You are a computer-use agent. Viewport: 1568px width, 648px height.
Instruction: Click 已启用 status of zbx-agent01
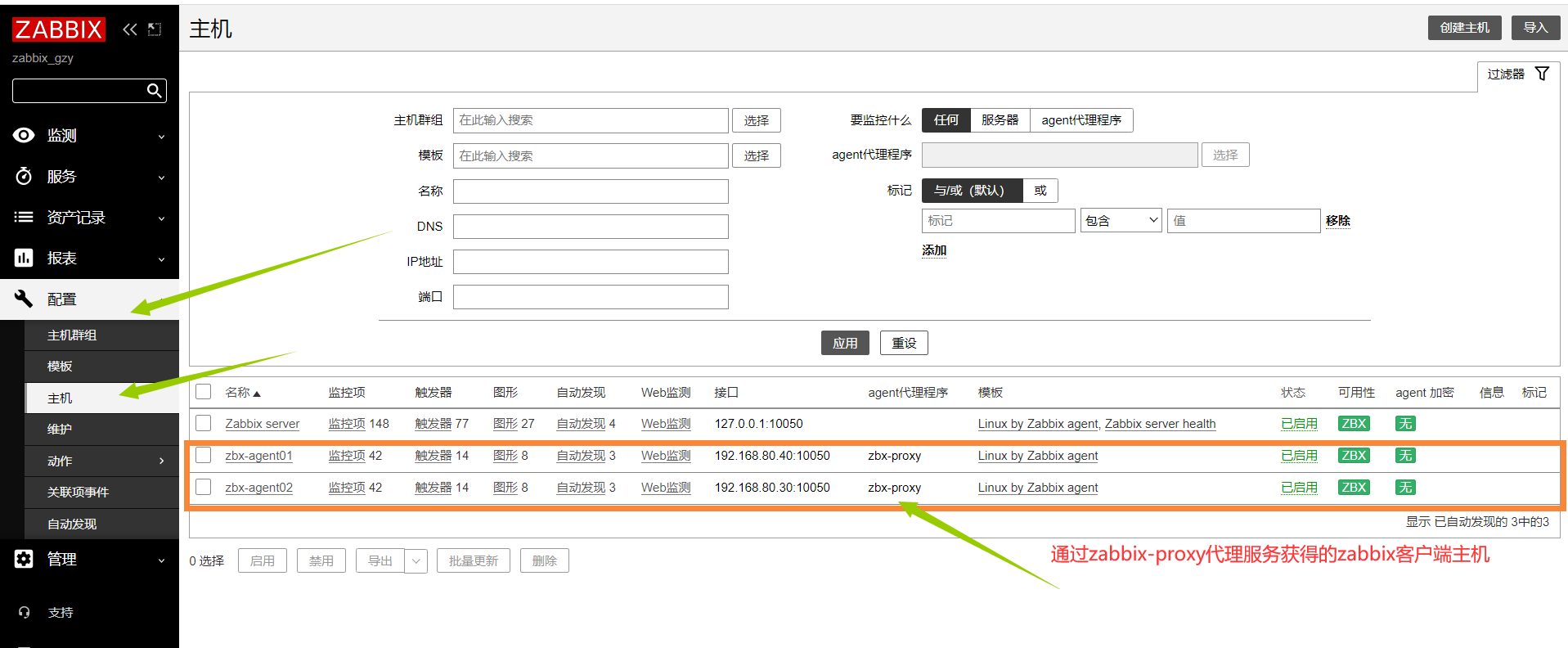pyautogui.click(x=1299, y=456)
